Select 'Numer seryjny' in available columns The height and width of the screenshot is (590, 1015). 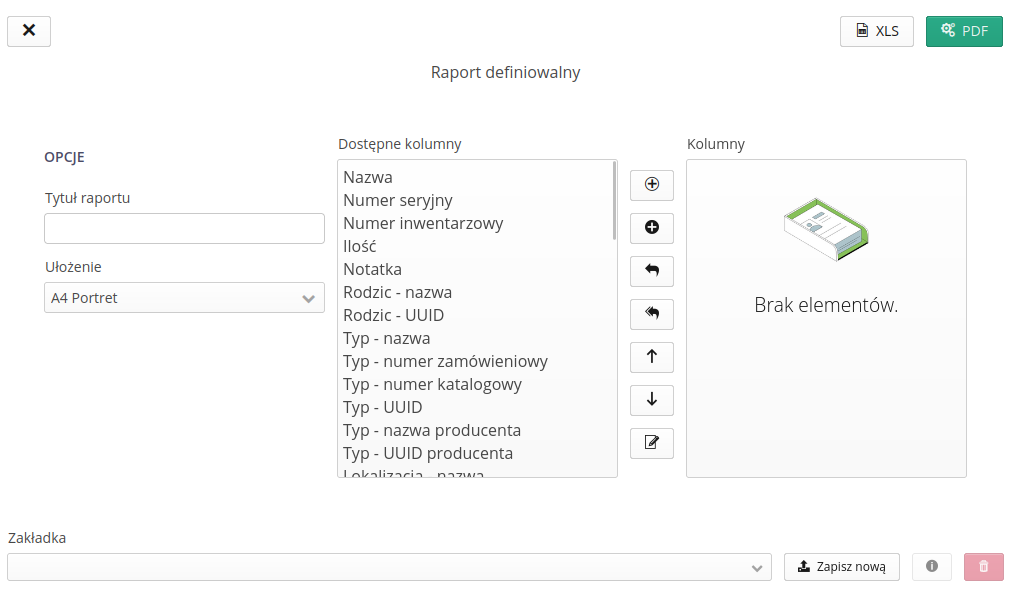click(x=398, y=200)
